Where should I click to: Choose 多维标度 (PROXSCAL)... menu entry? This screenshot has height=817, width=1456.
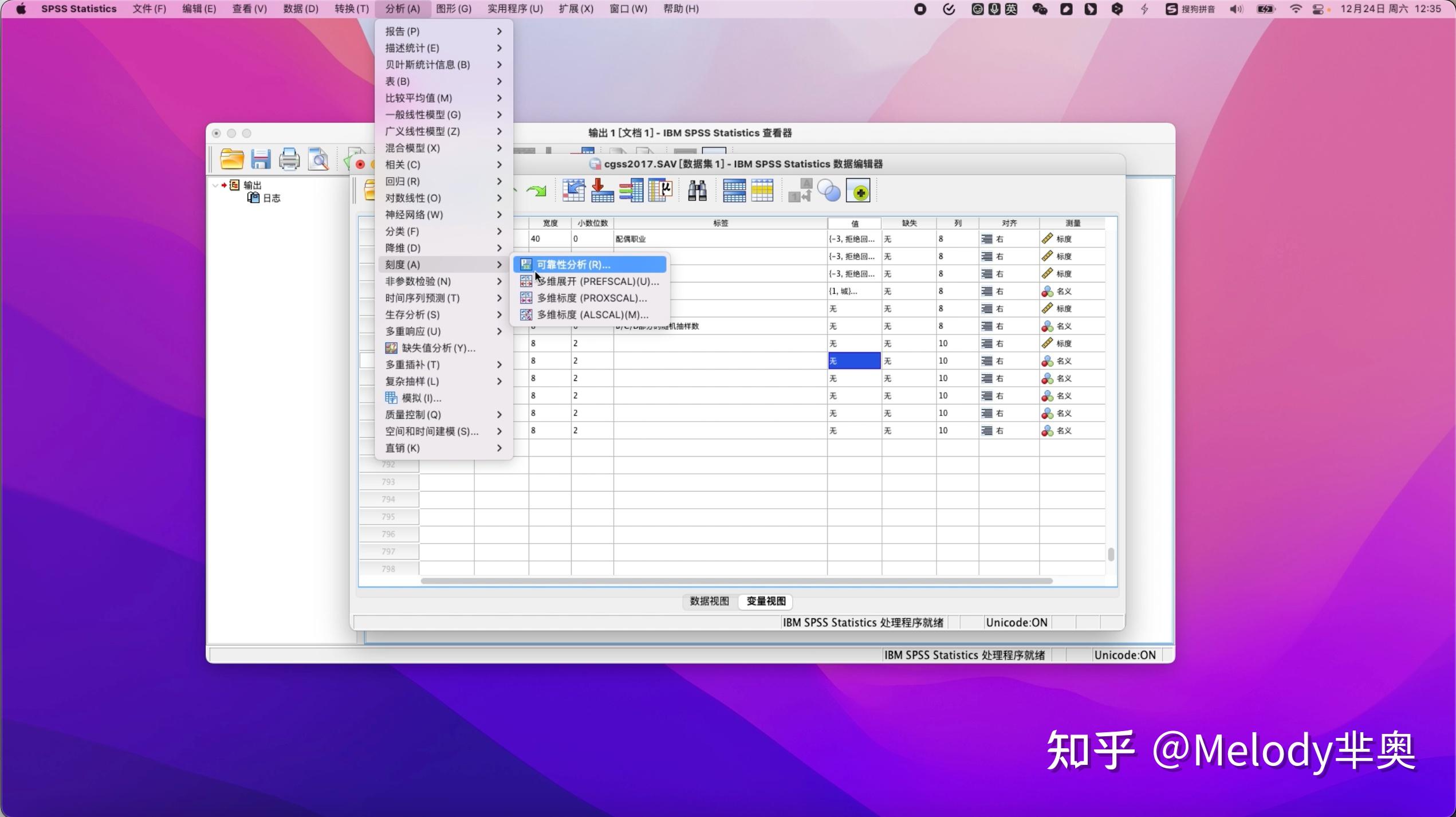pyautogui.click(x=590, y=298)
